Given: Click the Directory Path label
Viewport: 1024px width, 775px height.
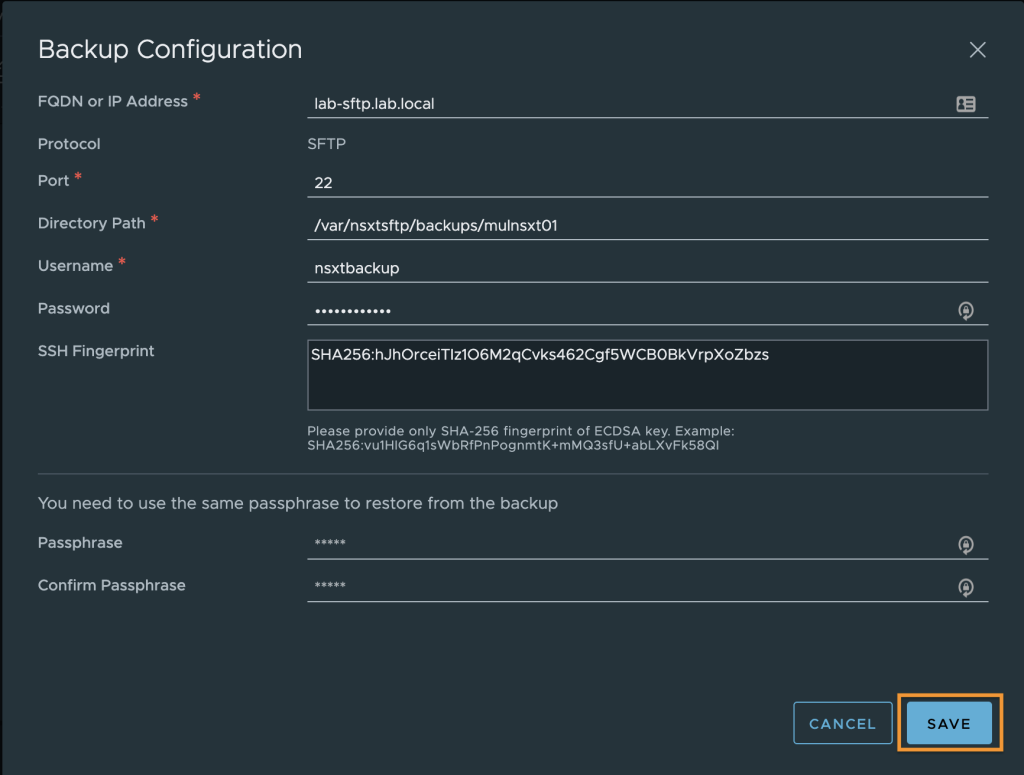Looking at the screenshot, I should [x=91, y=223].
